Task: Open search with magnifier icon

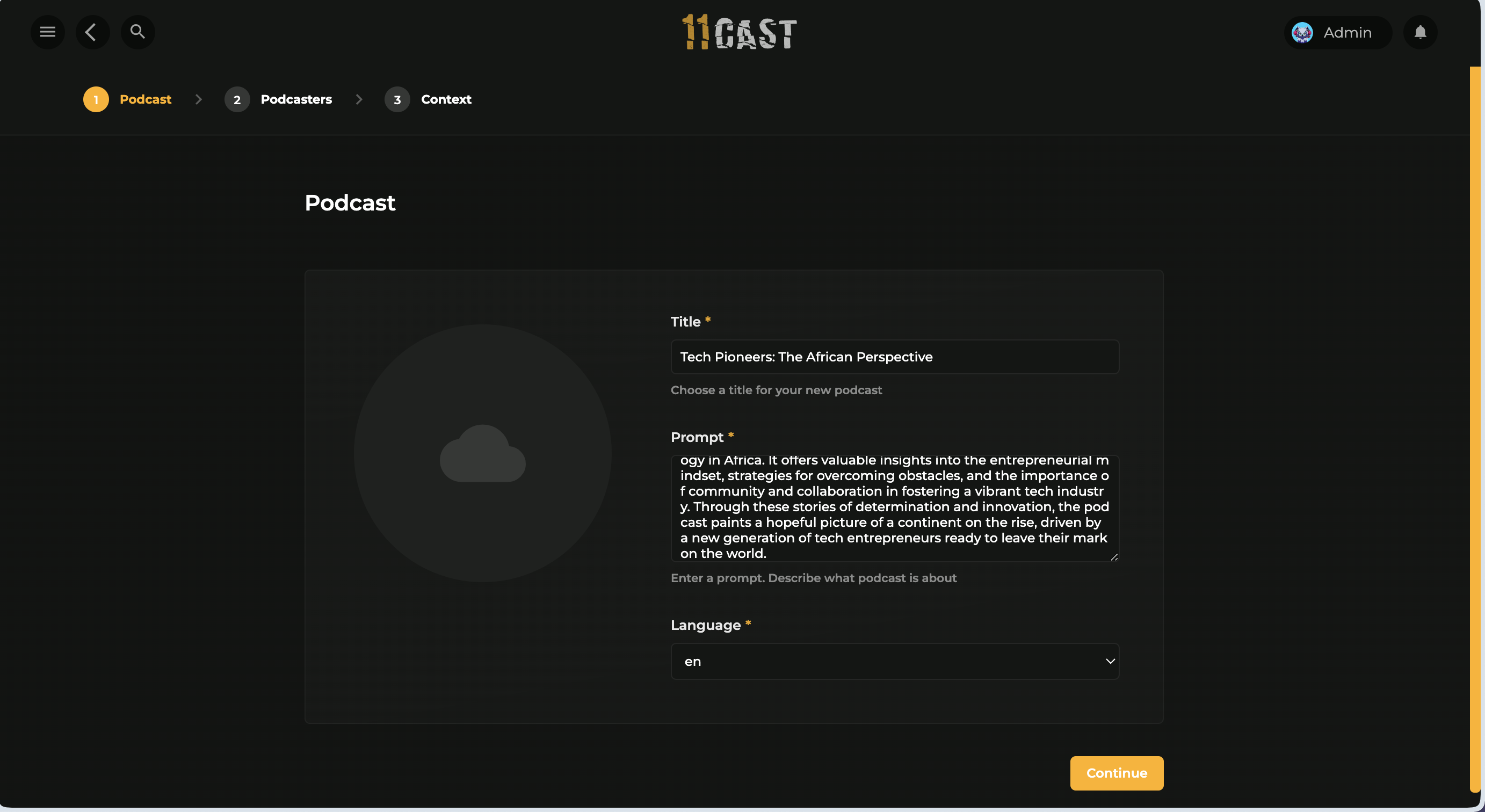Action: point(137,32)
